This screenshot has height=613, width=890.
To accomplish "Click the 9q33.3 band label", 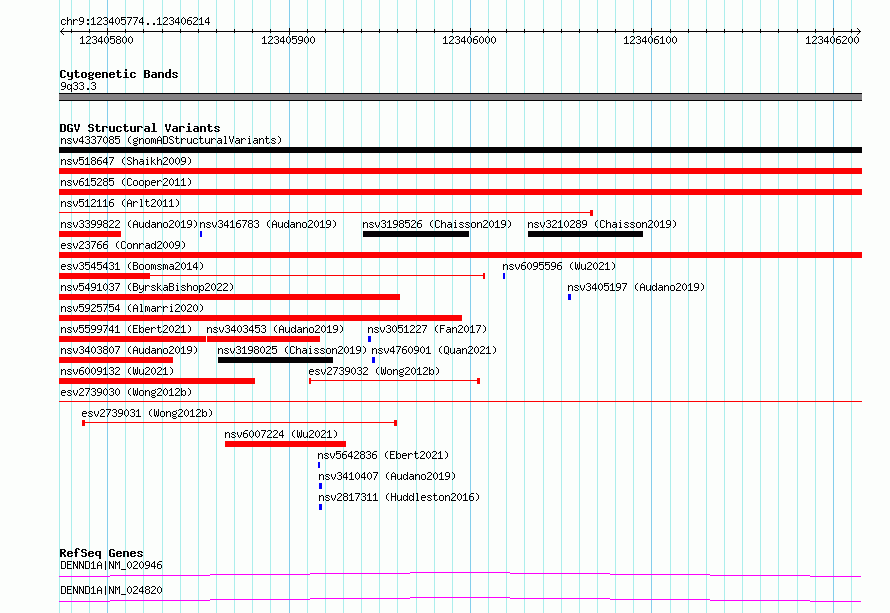I will pos(78,86).
